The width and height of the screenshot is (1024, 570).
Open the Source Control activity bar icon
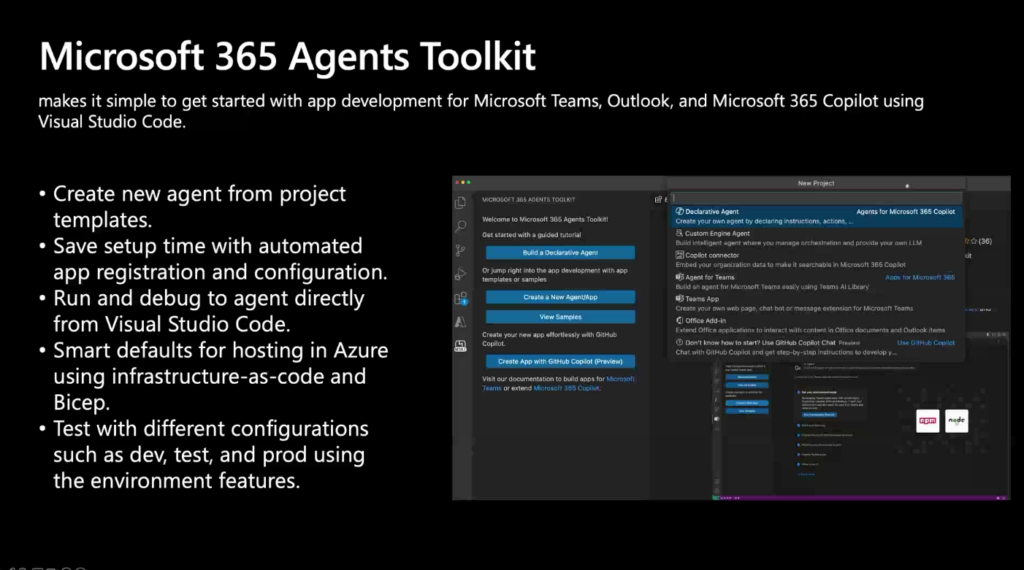coord(460,250)
